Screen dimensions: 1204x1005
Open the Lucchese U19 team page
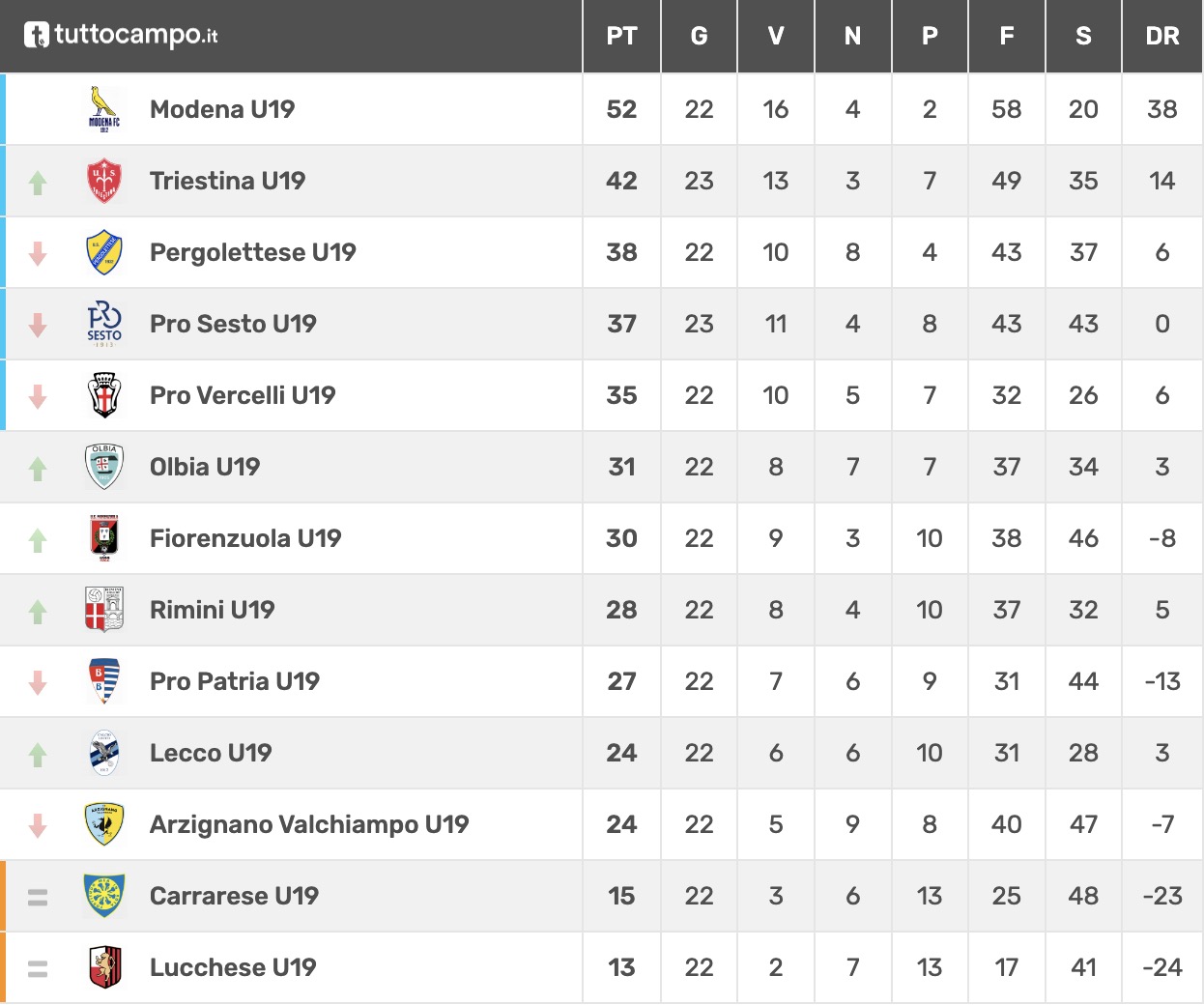[233, 967]
